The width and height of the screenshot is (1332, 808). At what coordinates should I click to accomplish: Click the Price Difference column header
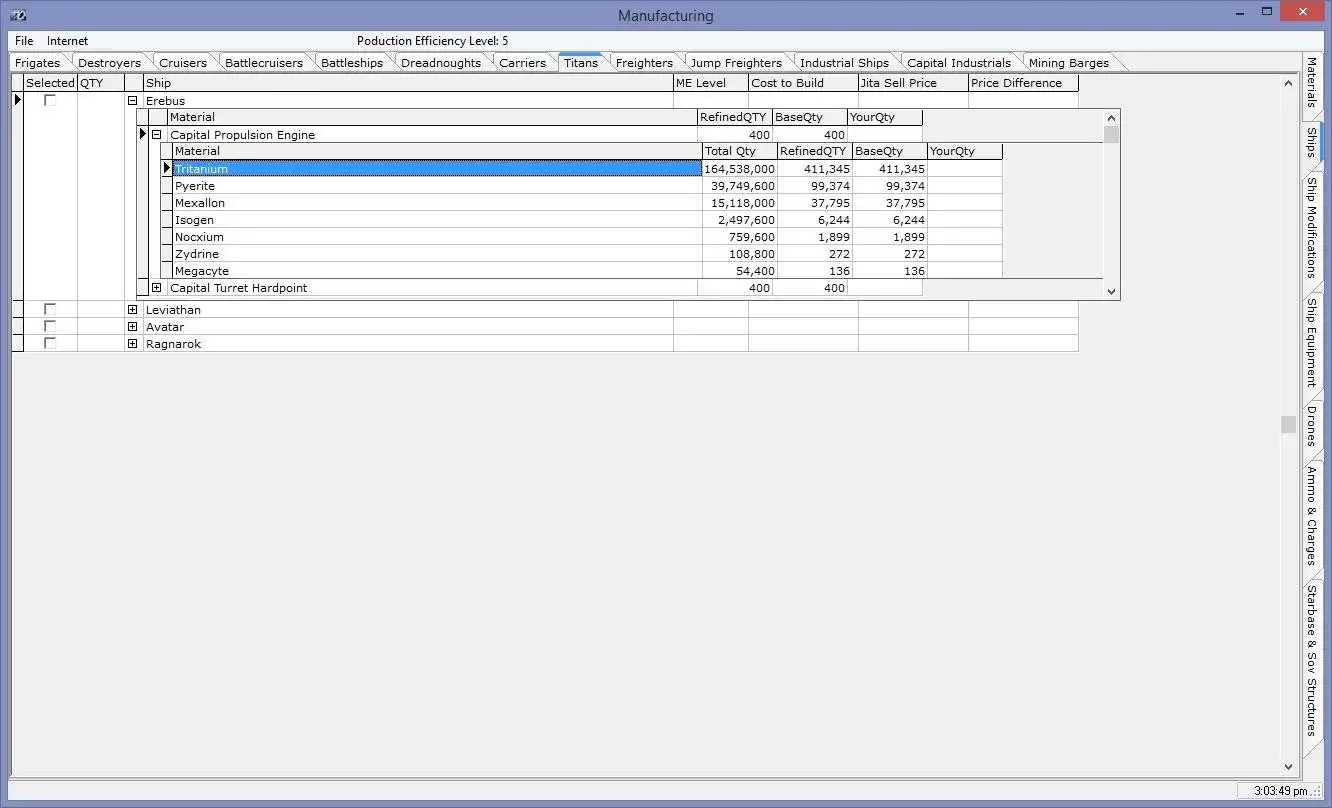pos(1023,83)
